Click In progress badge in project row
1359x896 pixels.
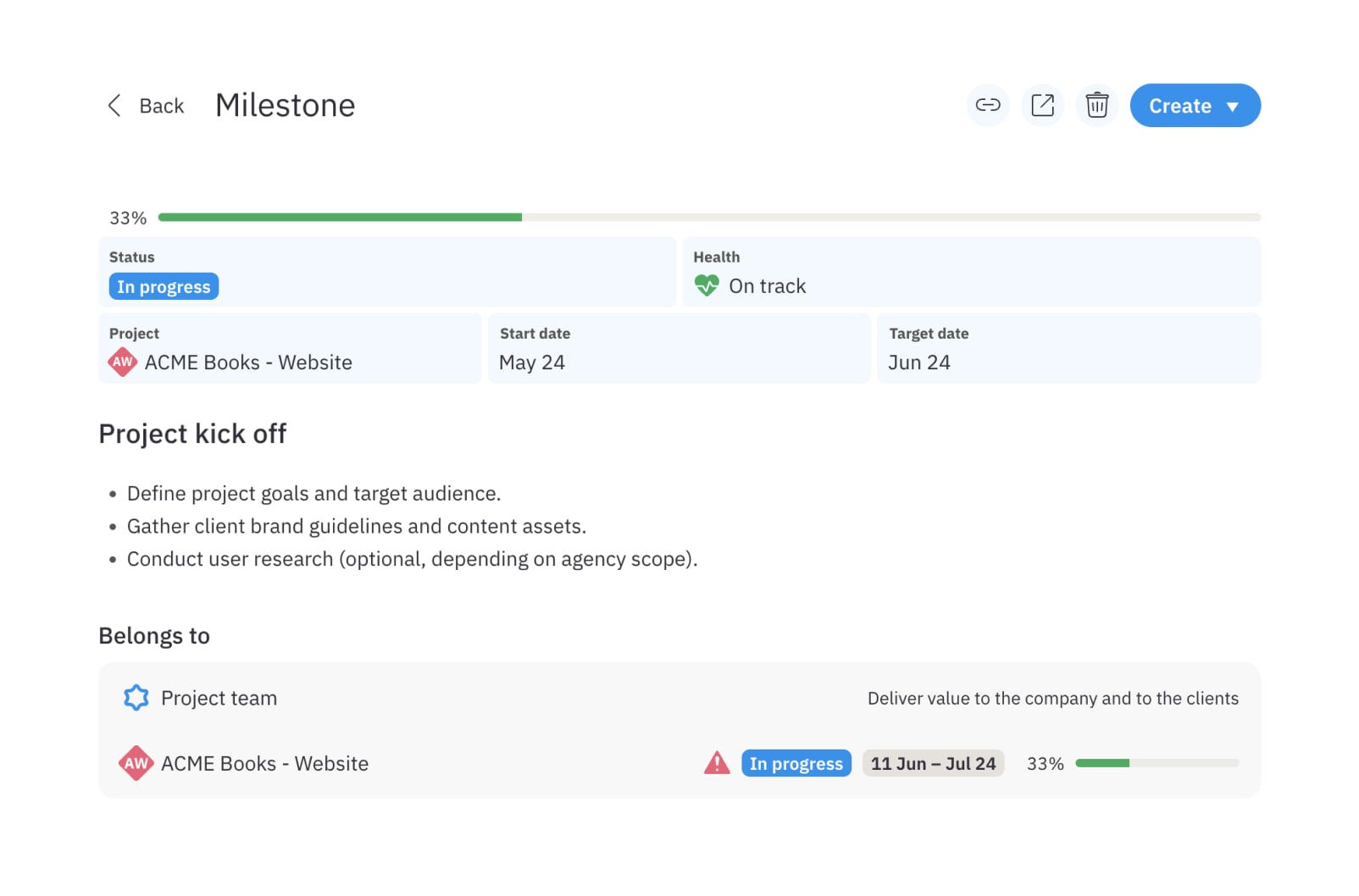tap(796, 763)
